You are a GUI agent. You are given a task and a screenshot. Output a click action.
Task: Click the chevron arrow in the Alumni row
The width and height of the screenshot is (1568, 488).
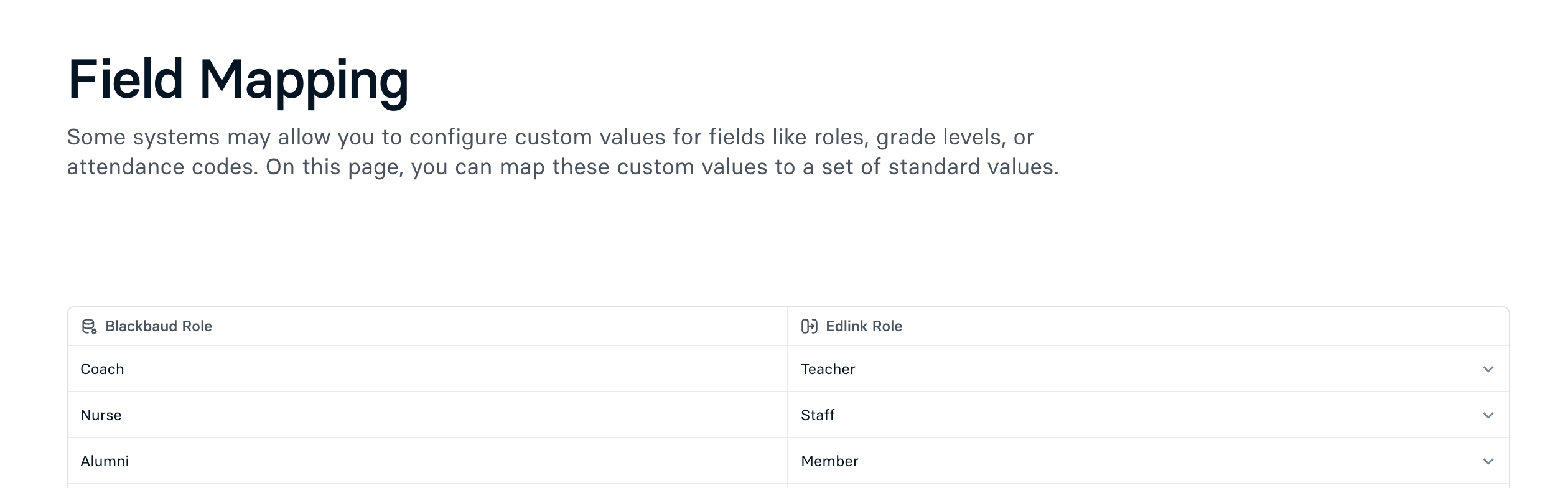(1488, 461)
